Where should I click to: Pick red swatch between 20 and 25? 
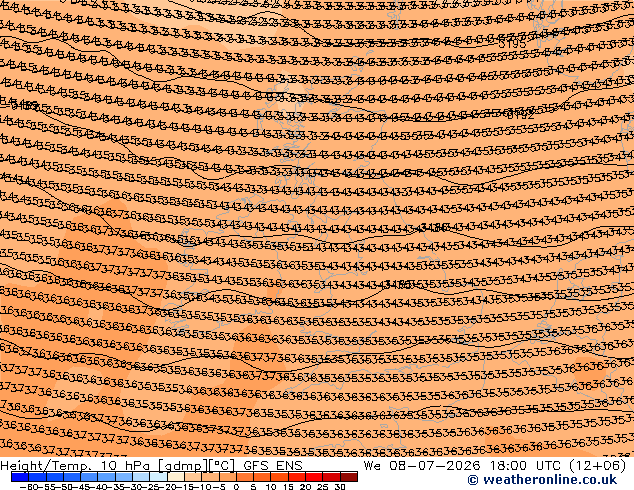[314, 477]
